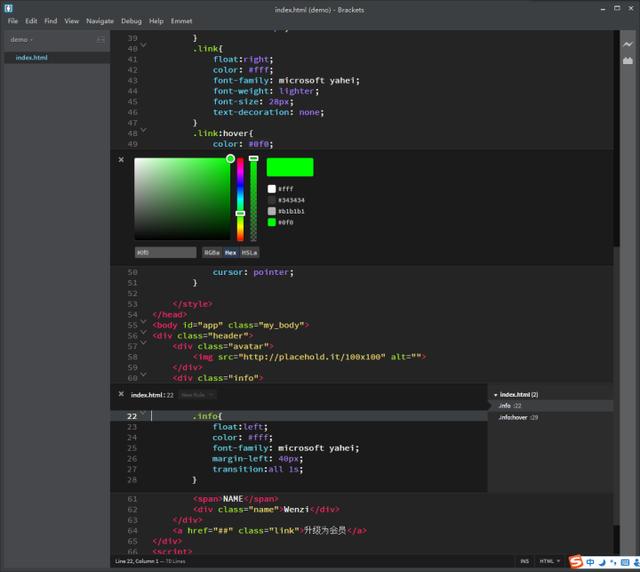
Task: Collapse the index.html (2) rule list
Action: coord(496,395)
